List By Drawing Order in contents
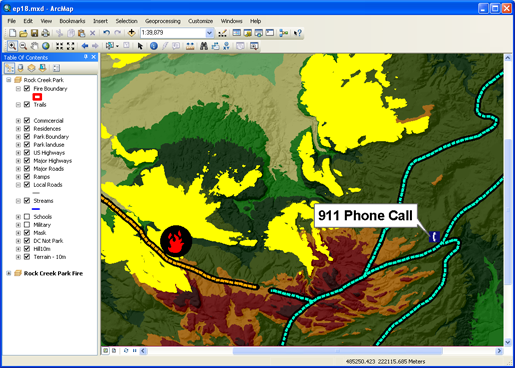Screen dimensions: 515x368 tap(9, 68)
